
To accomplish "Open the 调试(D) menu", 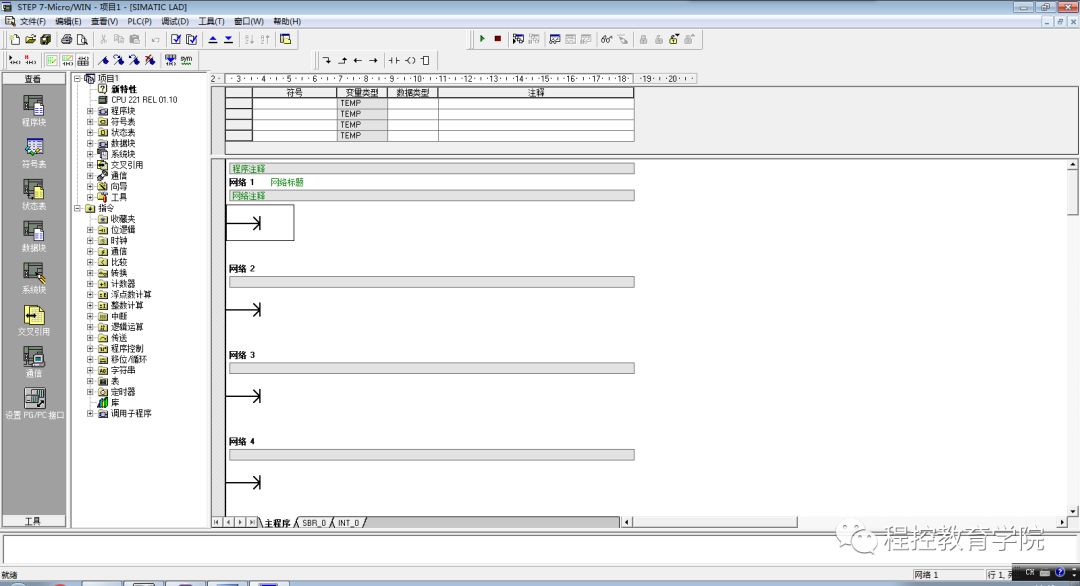I will point(175,21).
